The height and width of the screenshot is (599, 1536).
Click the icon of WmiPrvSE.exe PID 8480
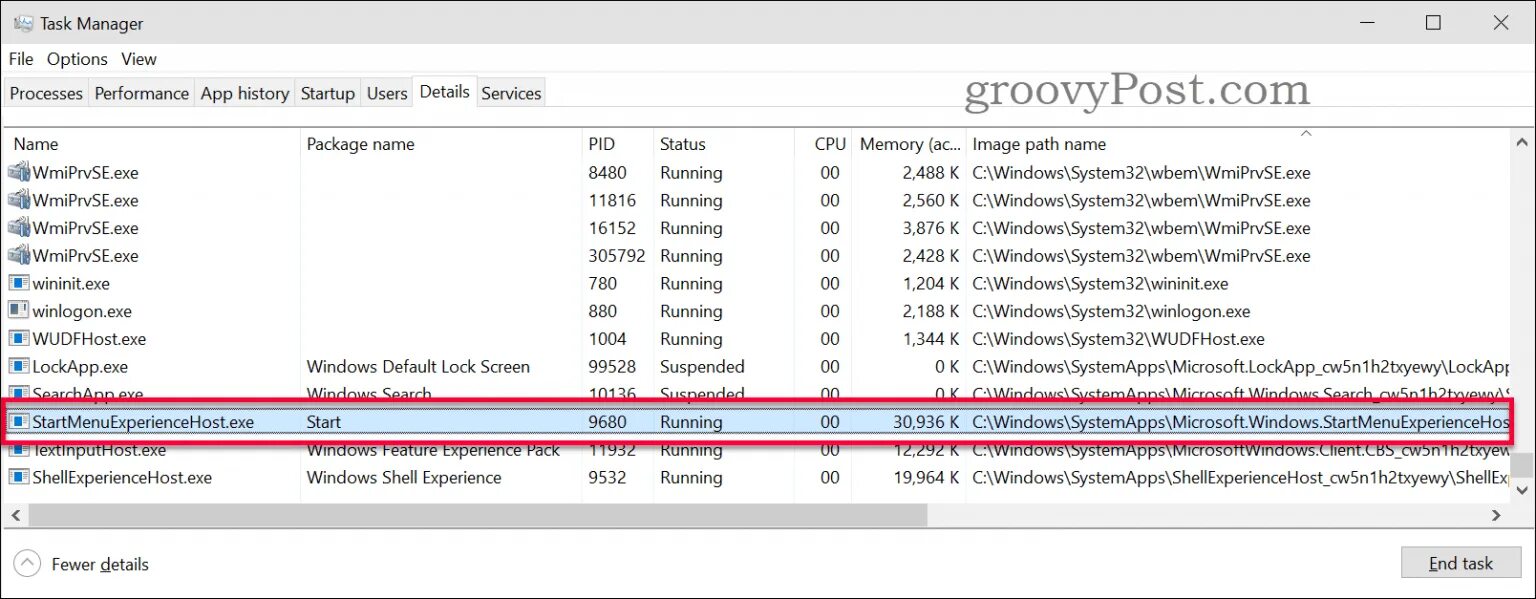(18, 172)
